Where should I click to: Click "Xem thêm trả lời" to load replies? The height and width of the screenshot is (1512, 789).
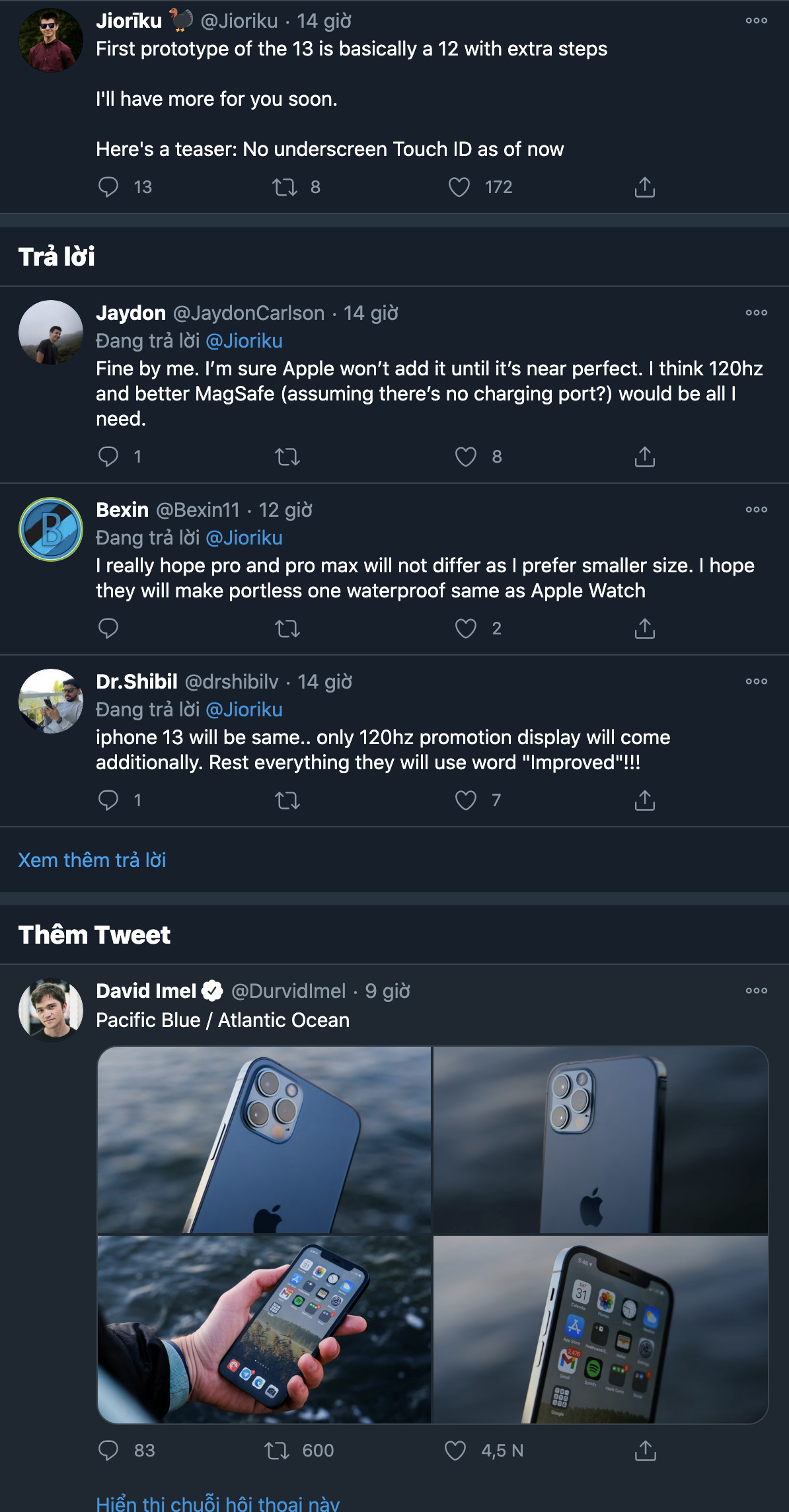tap(92, 860)
